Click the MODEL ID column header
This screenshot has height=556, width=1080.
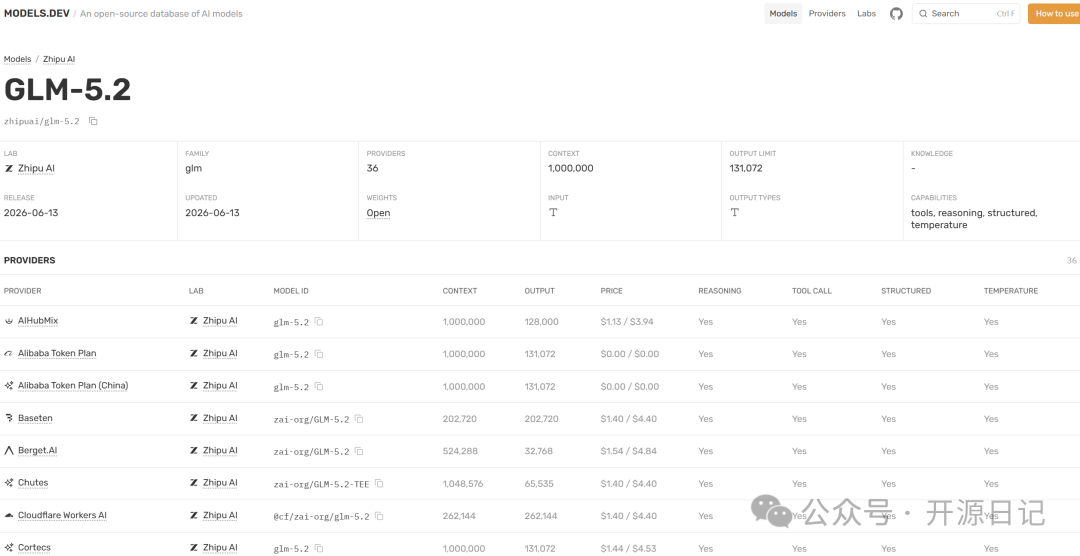click(x=291, y=291)
